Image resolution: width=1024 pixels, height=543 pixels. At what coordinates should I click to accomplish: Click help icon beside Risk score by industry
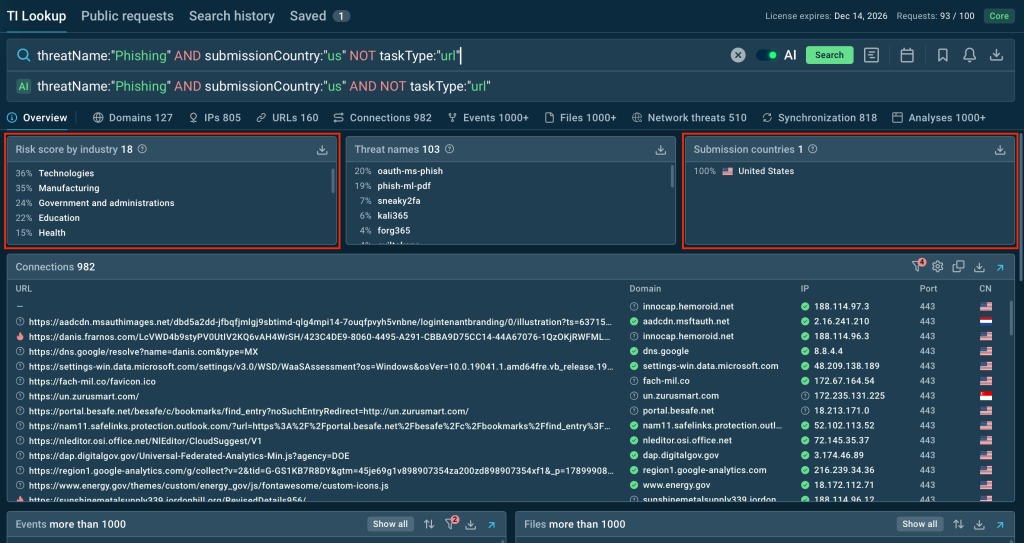(x=142, y=149)
